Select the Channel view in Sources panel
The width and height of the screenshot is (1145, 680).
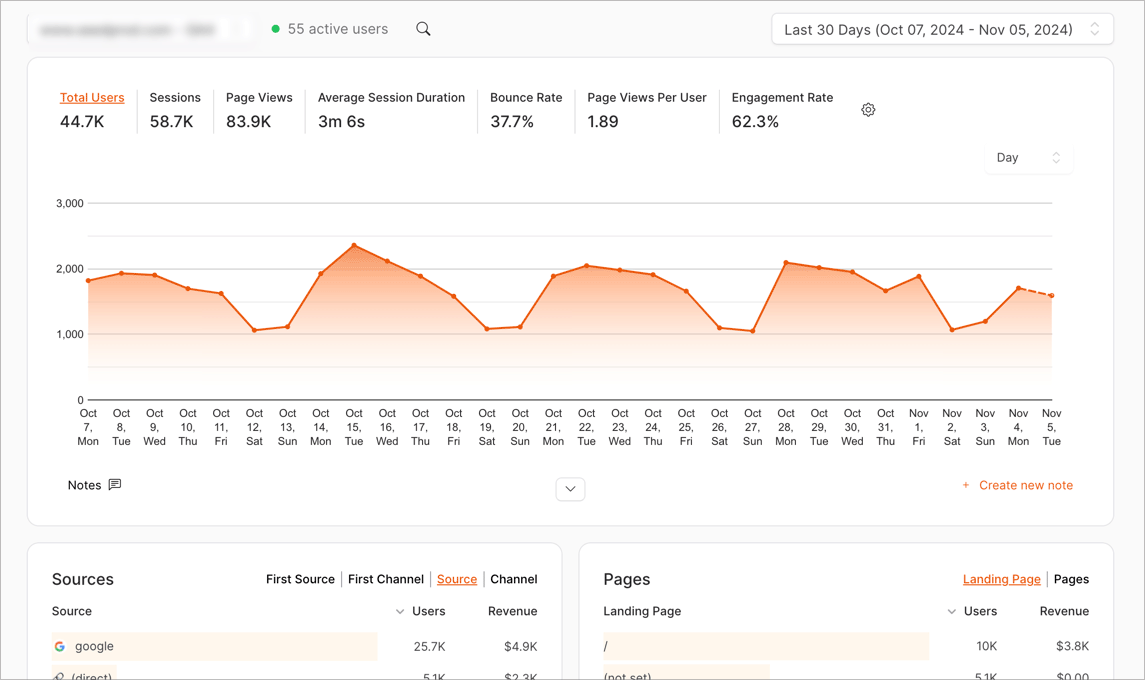(x=513, y=579)
